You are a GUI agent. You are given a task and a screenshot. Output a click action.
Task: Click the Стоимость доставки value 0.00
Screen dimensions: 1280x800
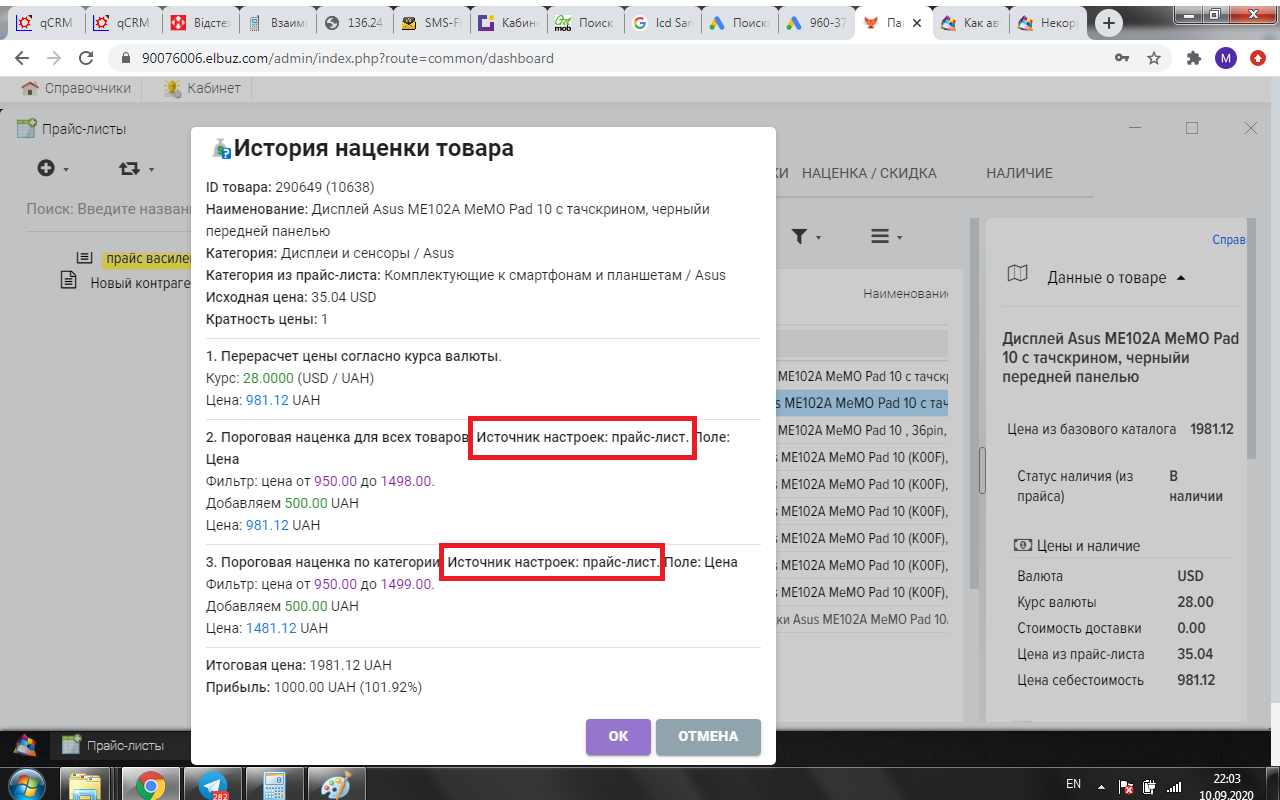[1191, 628]
